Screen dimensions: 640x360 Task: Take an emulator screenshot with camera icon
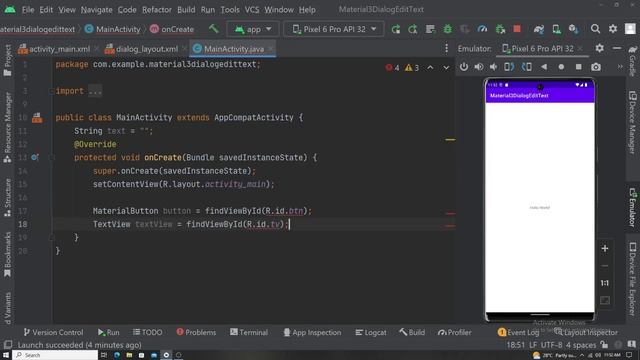coord(596,67)
